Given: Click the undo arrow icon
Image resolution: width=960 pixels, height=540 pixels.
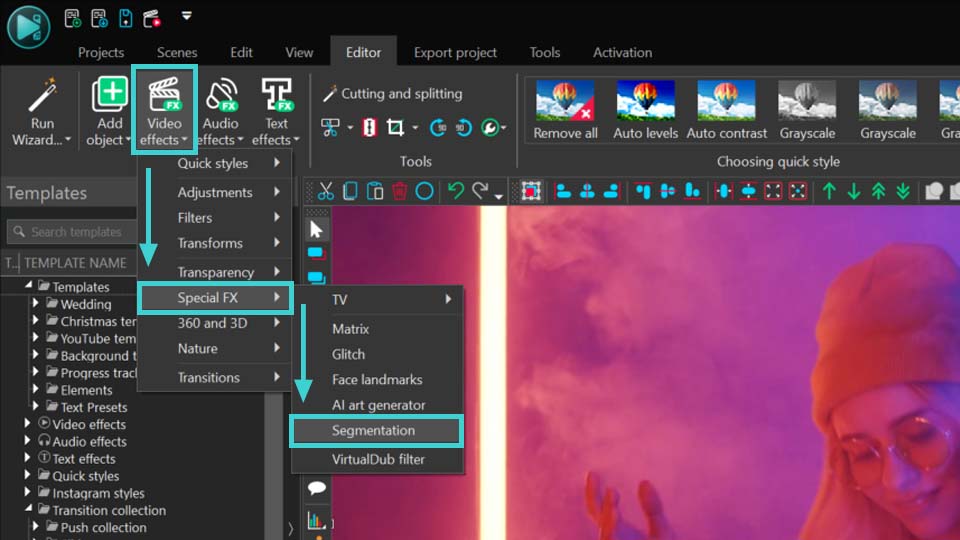Looking at the screenshot, I should (456, 191).
